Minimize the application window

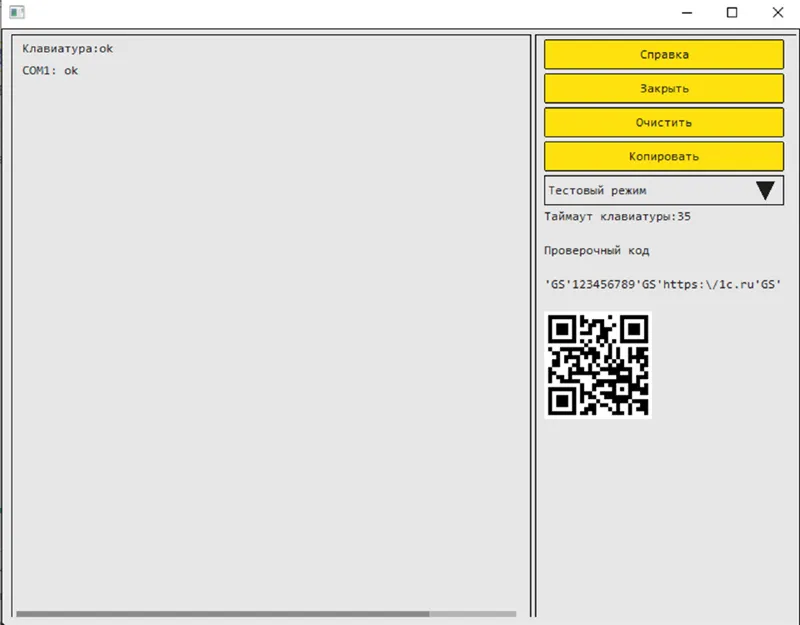687,13
